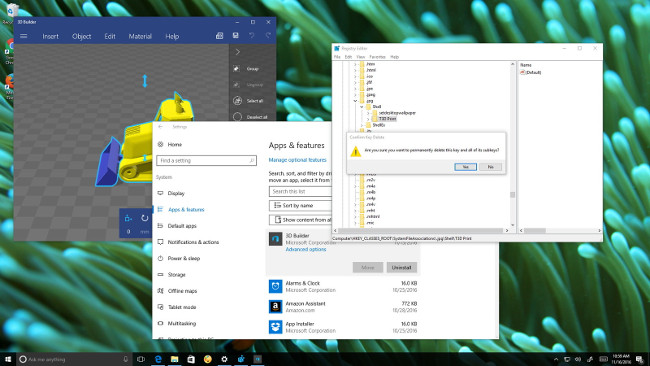This screenshot has width=650, height=366.
Task: Click the Ungroup icon in 3D Builder
Action: point(237,85)
